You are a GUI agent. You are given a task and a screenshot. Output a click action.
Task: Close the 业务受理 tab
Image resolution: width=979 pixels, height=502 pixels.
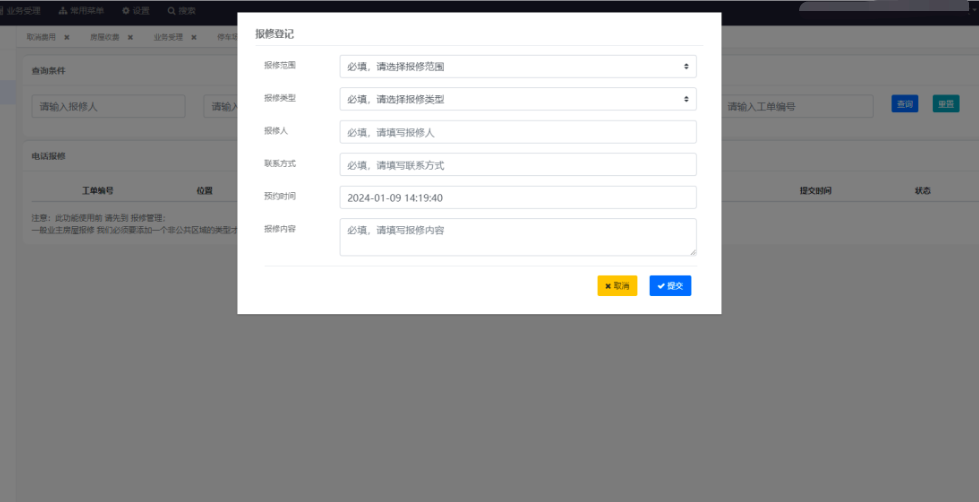193,37
